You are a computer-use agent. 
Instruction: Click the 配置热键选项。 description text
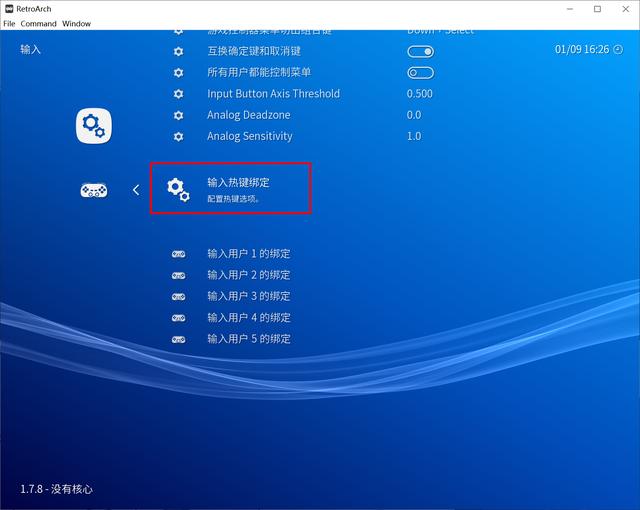click(x=233, y=199)
